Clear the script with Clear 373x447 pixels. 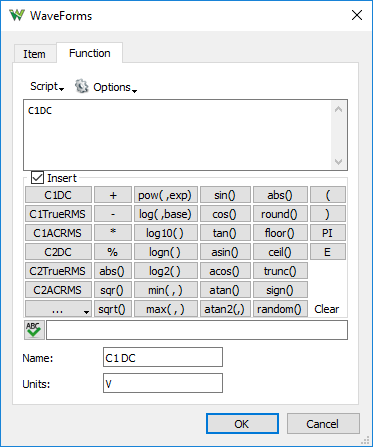pos(327,309)
